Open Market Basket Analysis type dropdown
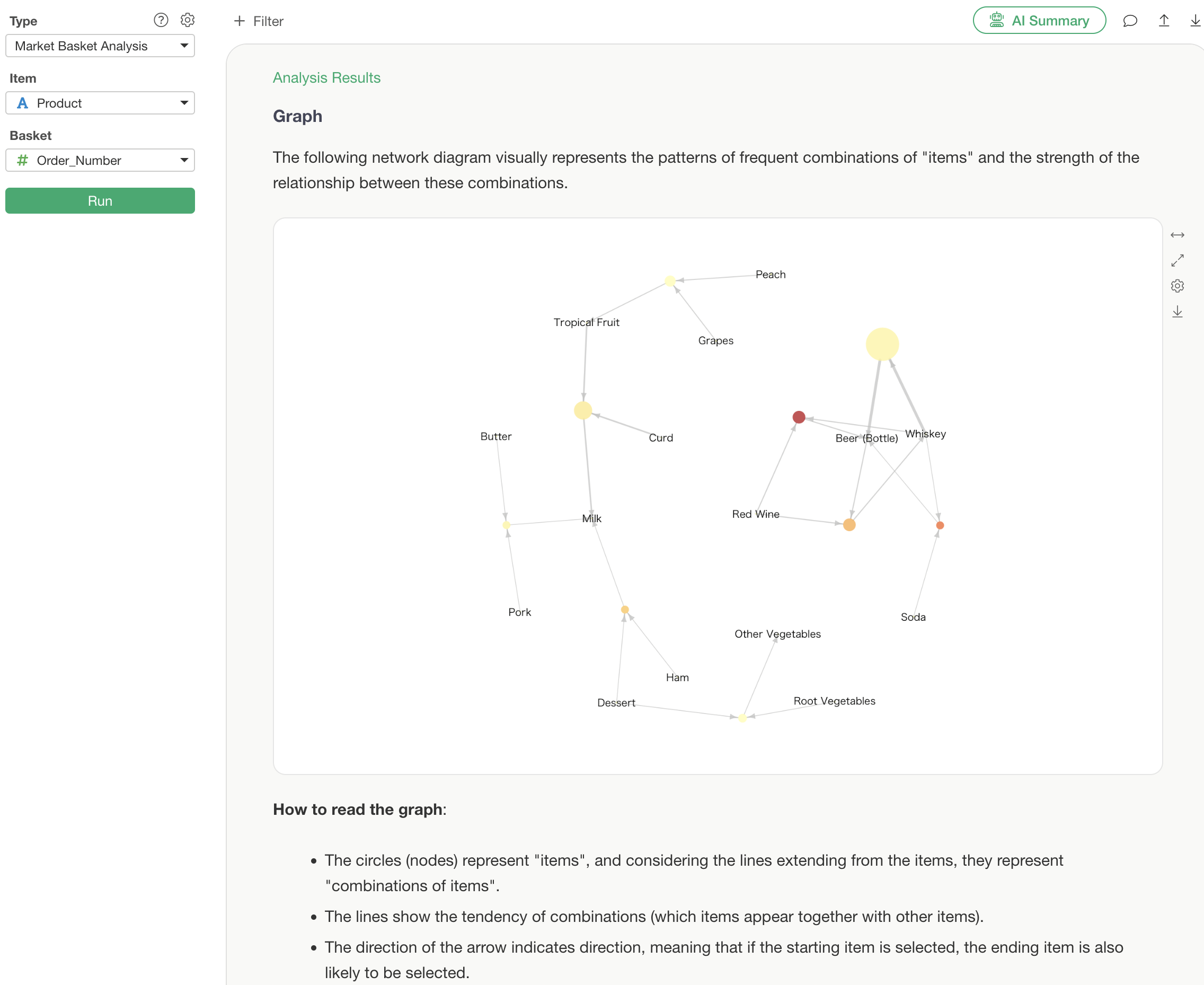Image resolution: width=1204 pixels, height=985 pixels. tap(100, 46)
